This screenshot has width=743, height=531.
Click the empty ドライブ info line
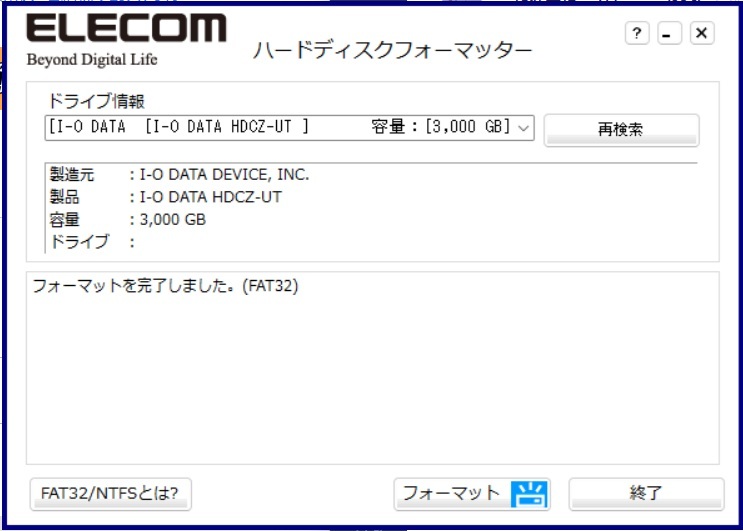[x=92, y=242]
